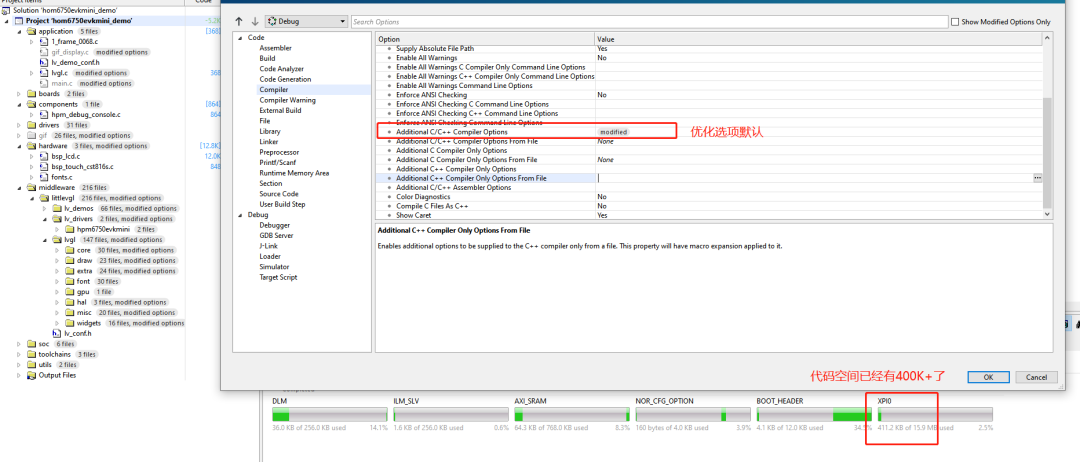Click the fonts.c file icon

(x=43, y=177)
